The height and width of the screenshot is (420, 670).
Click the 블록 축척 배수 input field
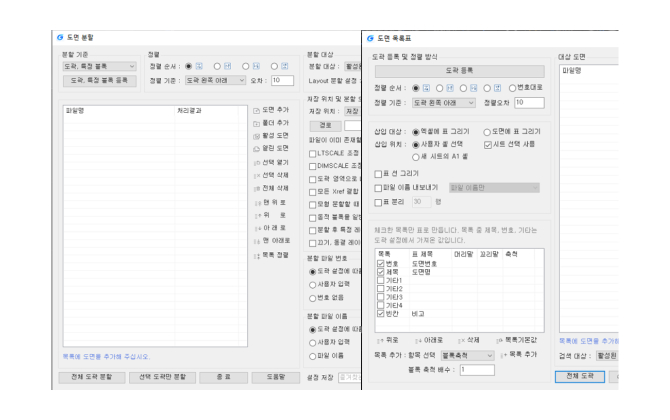click(475, 370)
